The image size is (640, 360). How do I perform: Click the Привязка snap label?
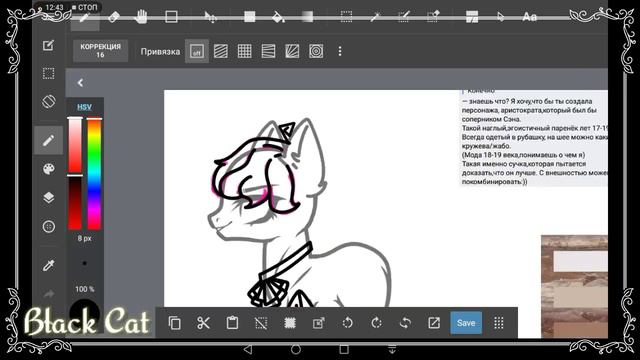(x=160, y=51)
